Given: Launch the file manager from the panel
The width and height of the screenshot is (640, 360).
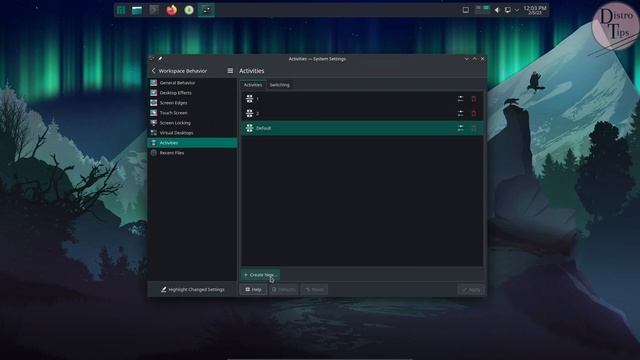Looking at the screenshot, I should click(x=137, y=10).
